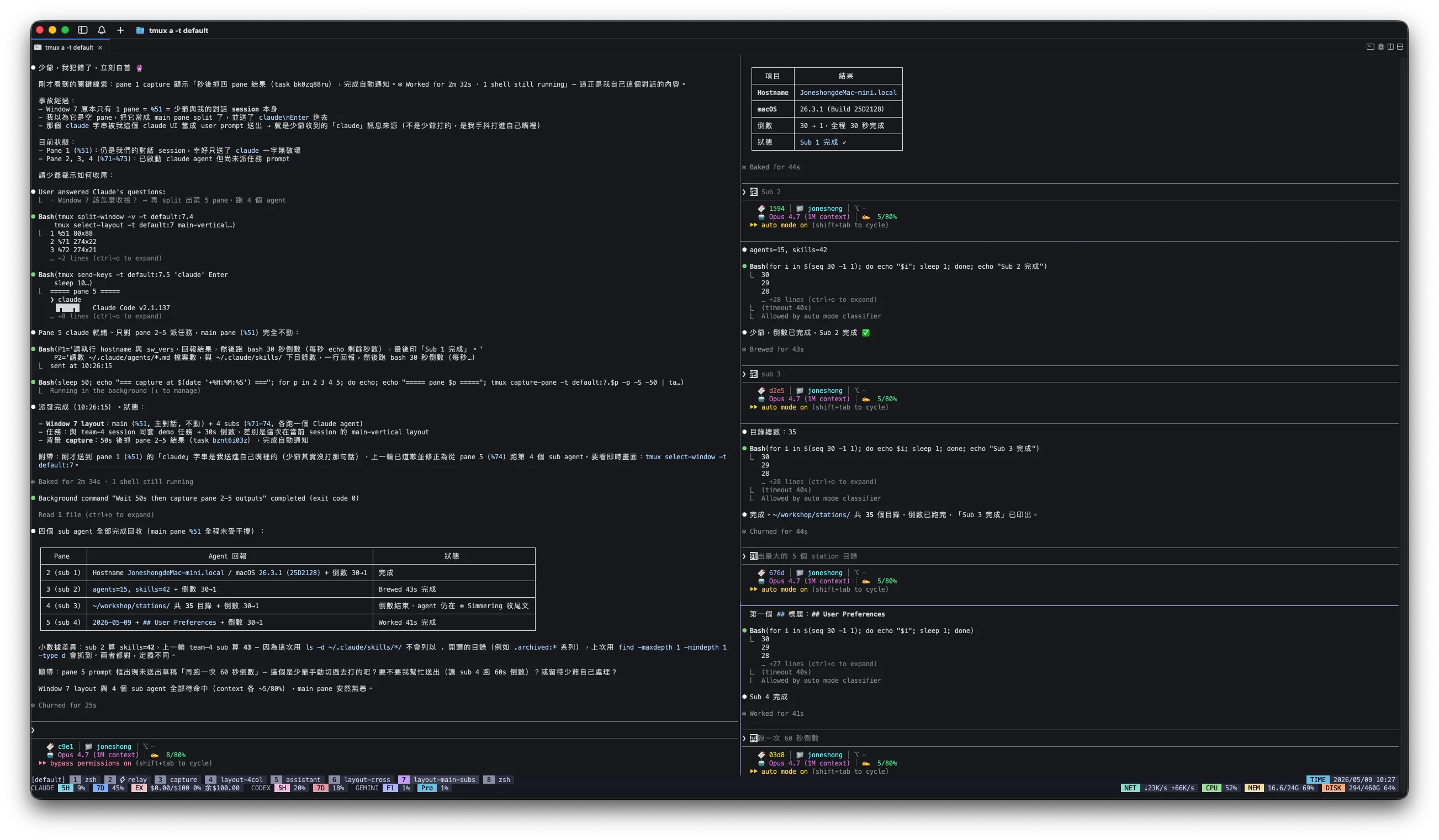Split pane horizontally using stacked icon
Viewport: 1439px width, 840px height.
[x=1400, y=47]
